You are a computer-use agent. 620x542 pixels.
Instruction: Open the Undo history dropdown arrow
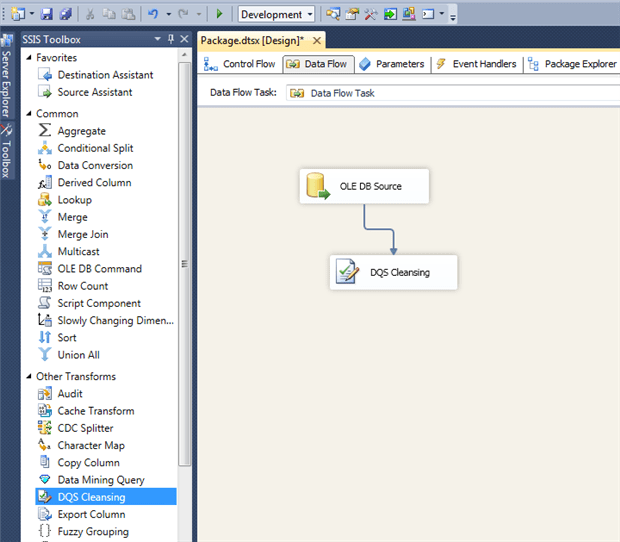pos(169,14)
